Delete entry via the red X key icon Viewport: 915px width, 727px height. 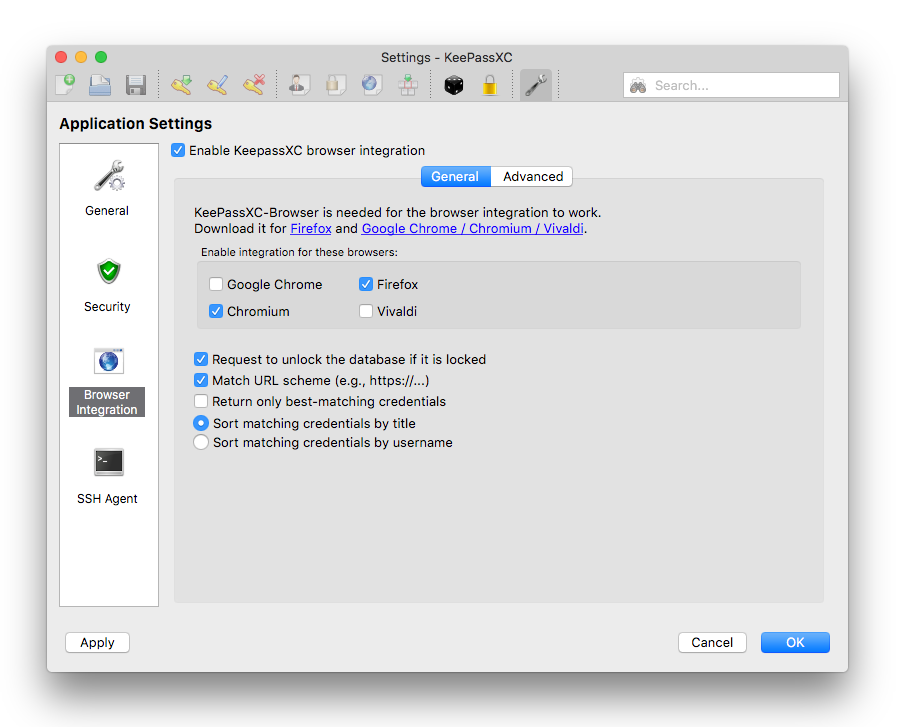[x=254, y=85]
